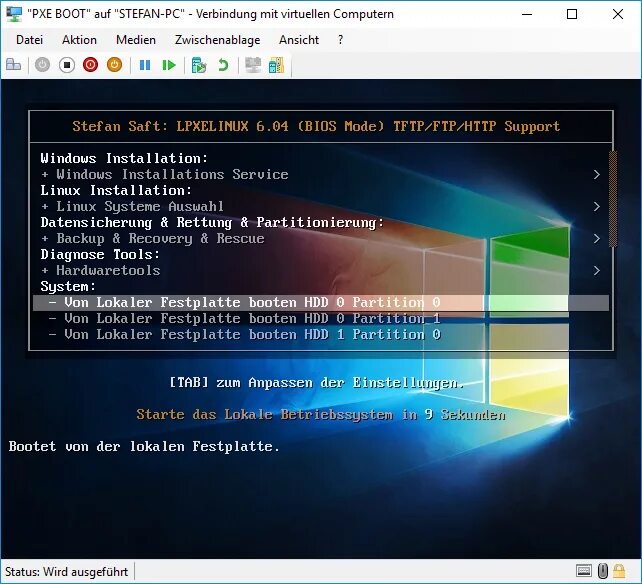Image resolution: width=642 pixels, height=584 pixels.
Task: Expand Linux Systeme Auswahl submenu arrow
Action: pyautogui.click(x=597, y=206)
